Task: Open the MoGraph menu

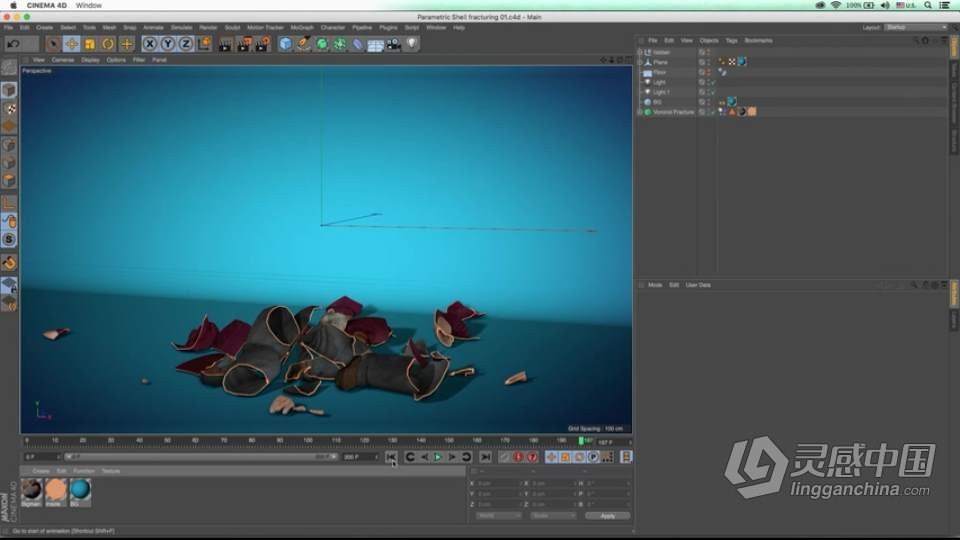Action: tap(301, 27)
